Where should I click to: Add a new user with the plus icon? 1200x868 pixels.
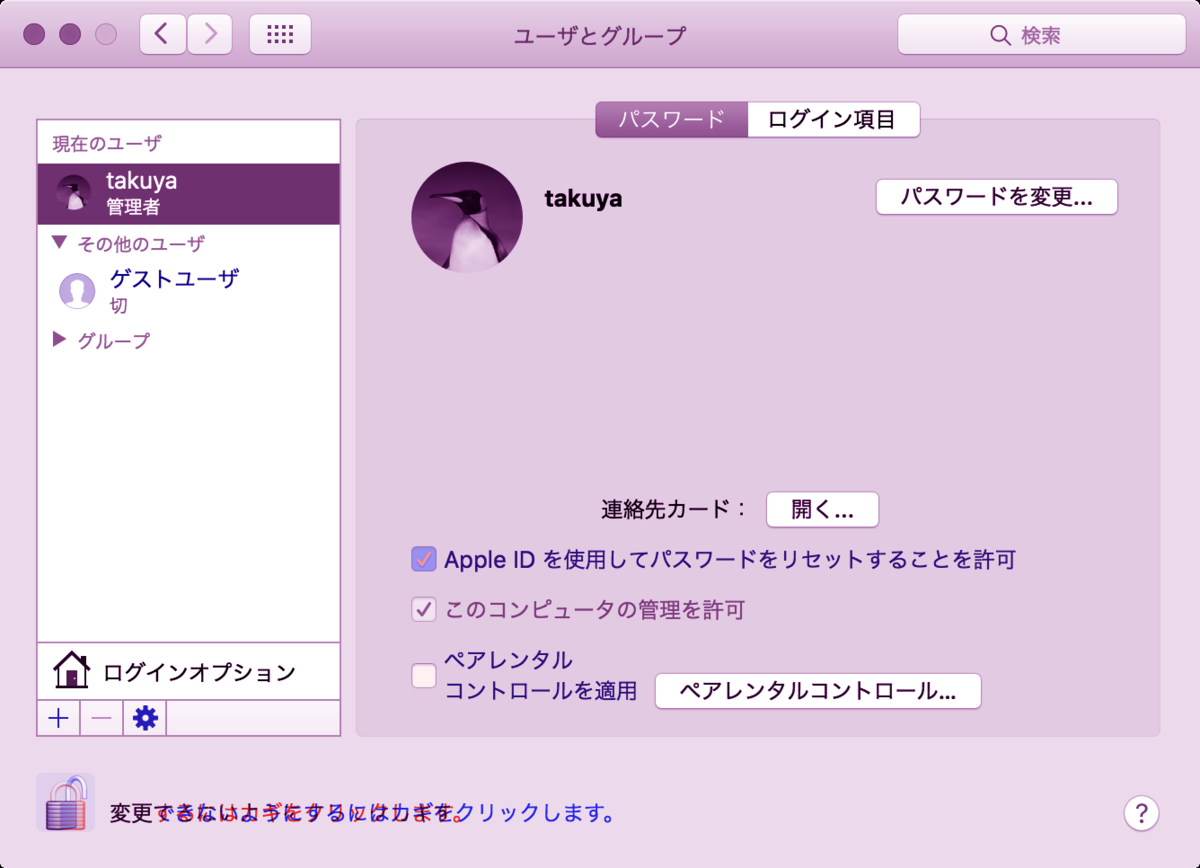point(58,718)
